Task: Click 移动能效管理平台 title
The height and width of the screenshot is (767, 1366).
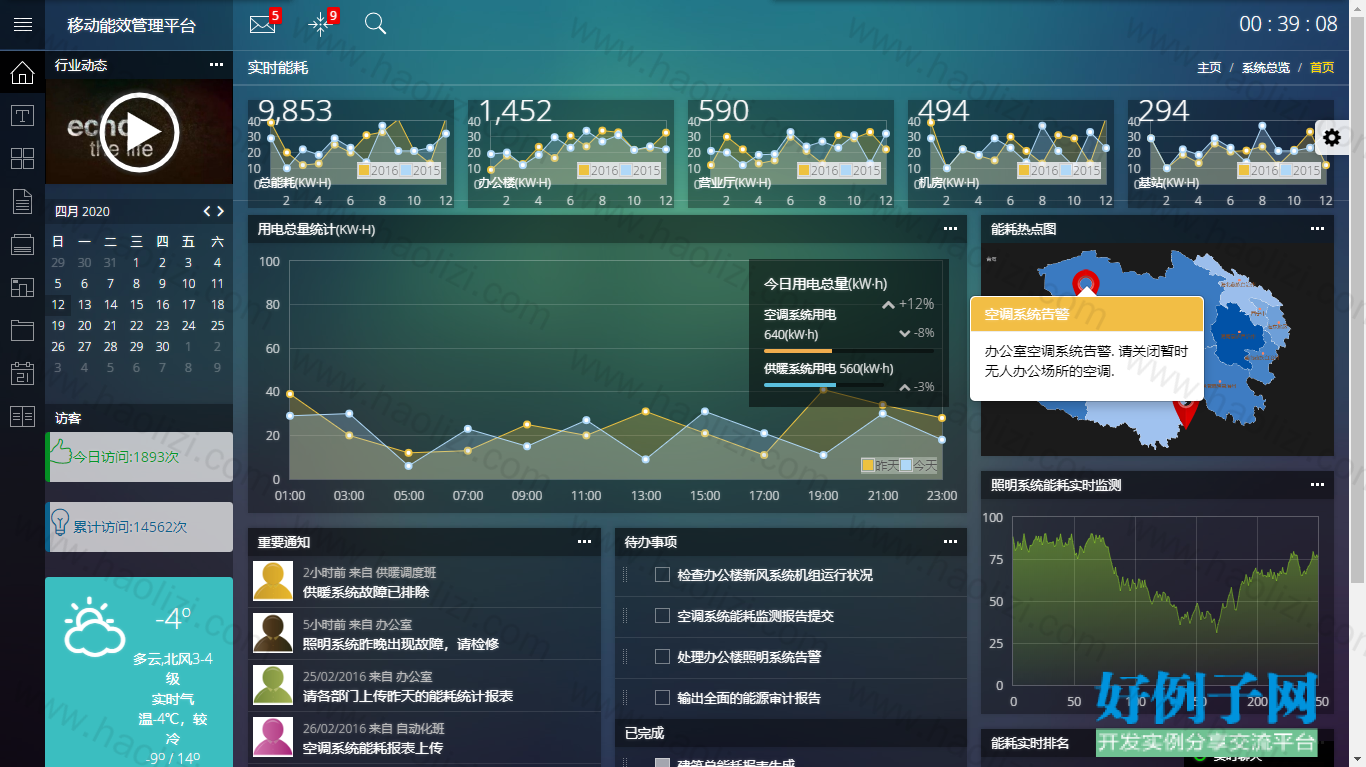Action: (x=132, y=25)
